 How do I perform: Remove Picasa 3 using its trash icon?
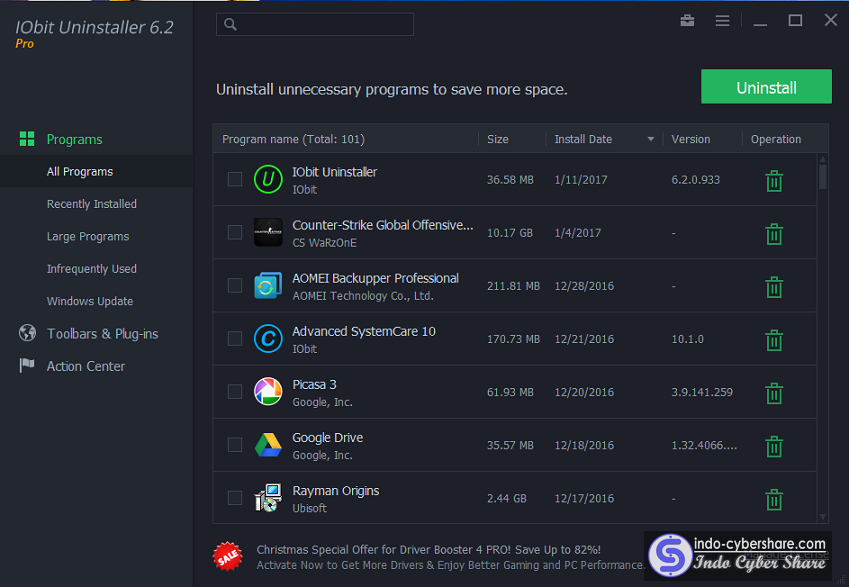coord(774,393)
